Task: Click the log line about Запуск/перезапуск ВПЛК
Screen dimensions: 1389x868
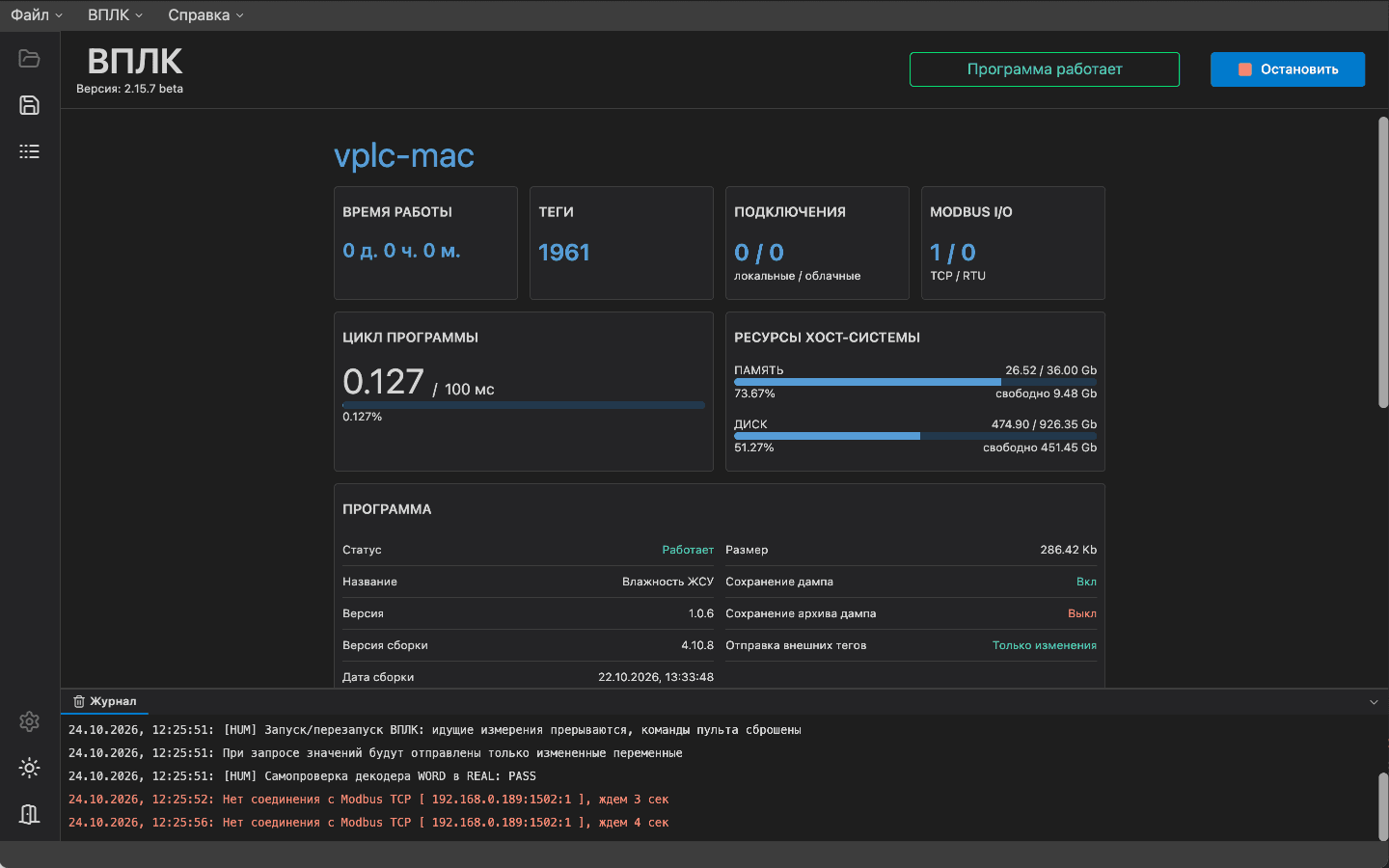Action: click(x=435, y=730)
